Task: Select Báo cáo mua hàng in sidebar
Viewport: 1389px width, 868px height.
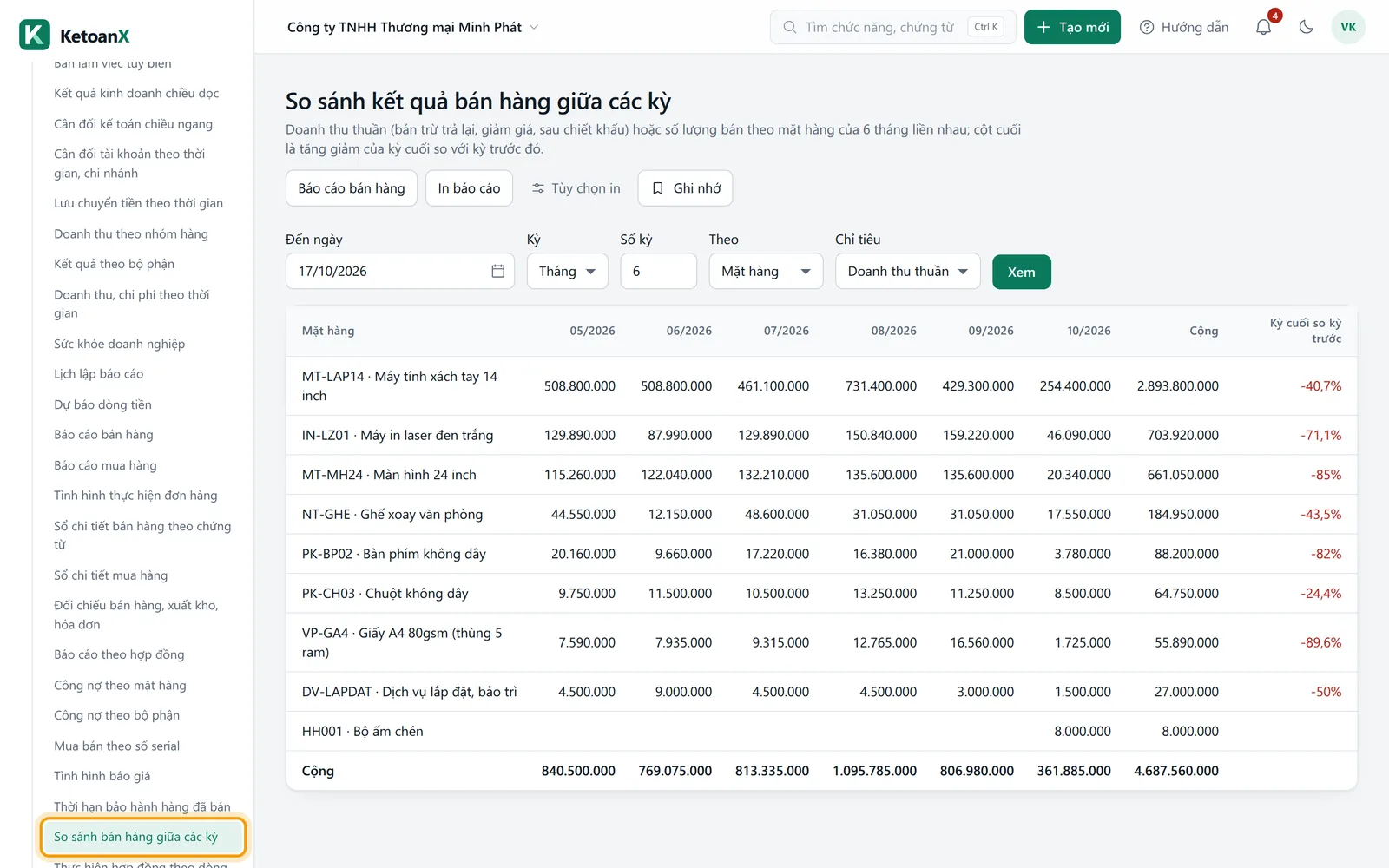Action: click(105, 465)
